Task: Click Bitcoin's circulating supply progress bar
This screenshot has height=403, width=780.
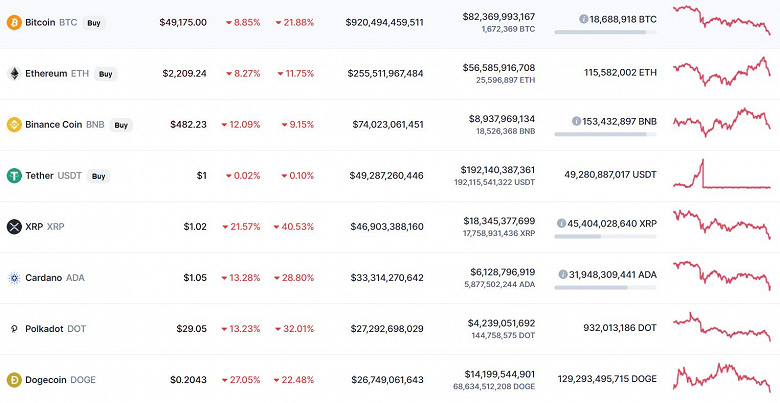Action: click(605, 32)
